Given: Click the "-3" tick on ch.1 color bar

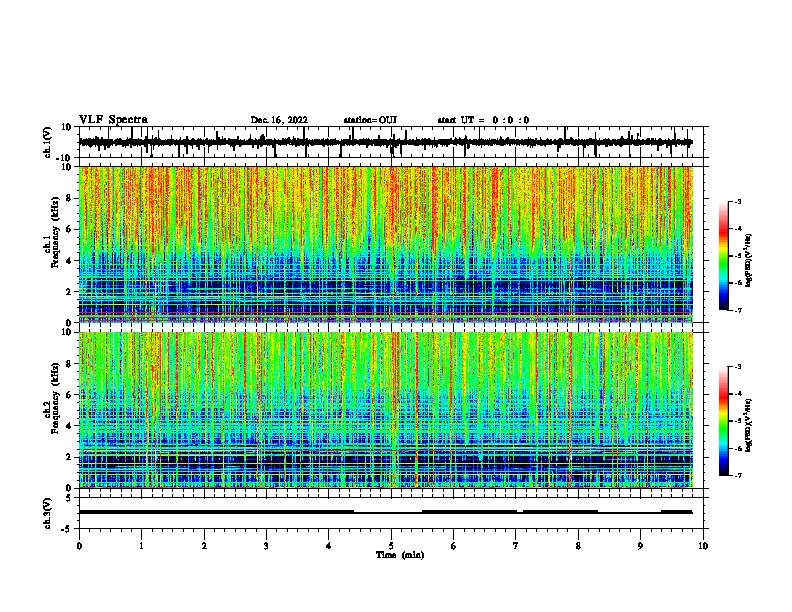Looking at the screenshot, I should coord(738,202).
